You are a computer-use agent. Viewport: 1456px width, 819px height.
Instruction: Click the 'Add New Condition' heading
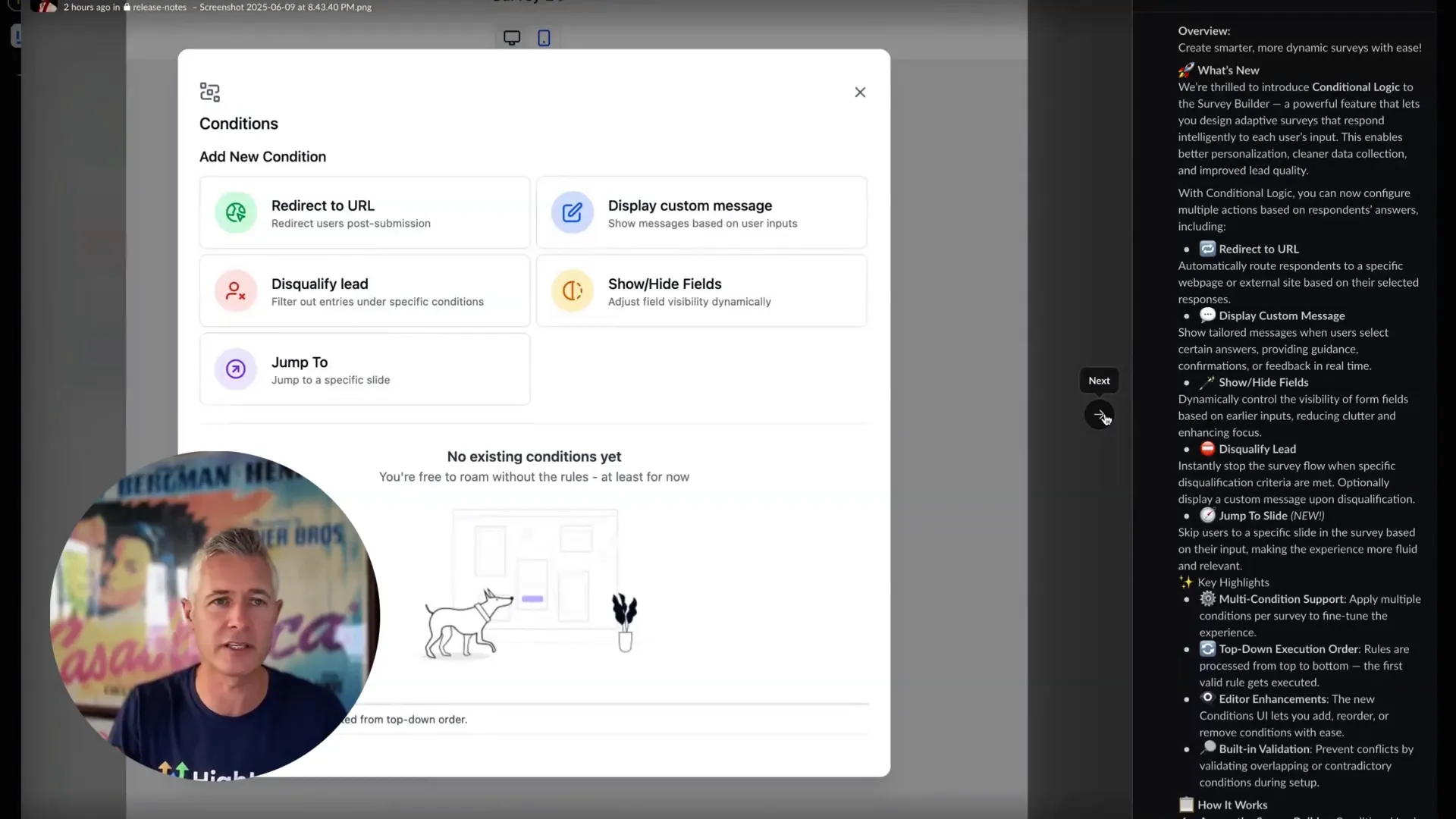[262, 157]
